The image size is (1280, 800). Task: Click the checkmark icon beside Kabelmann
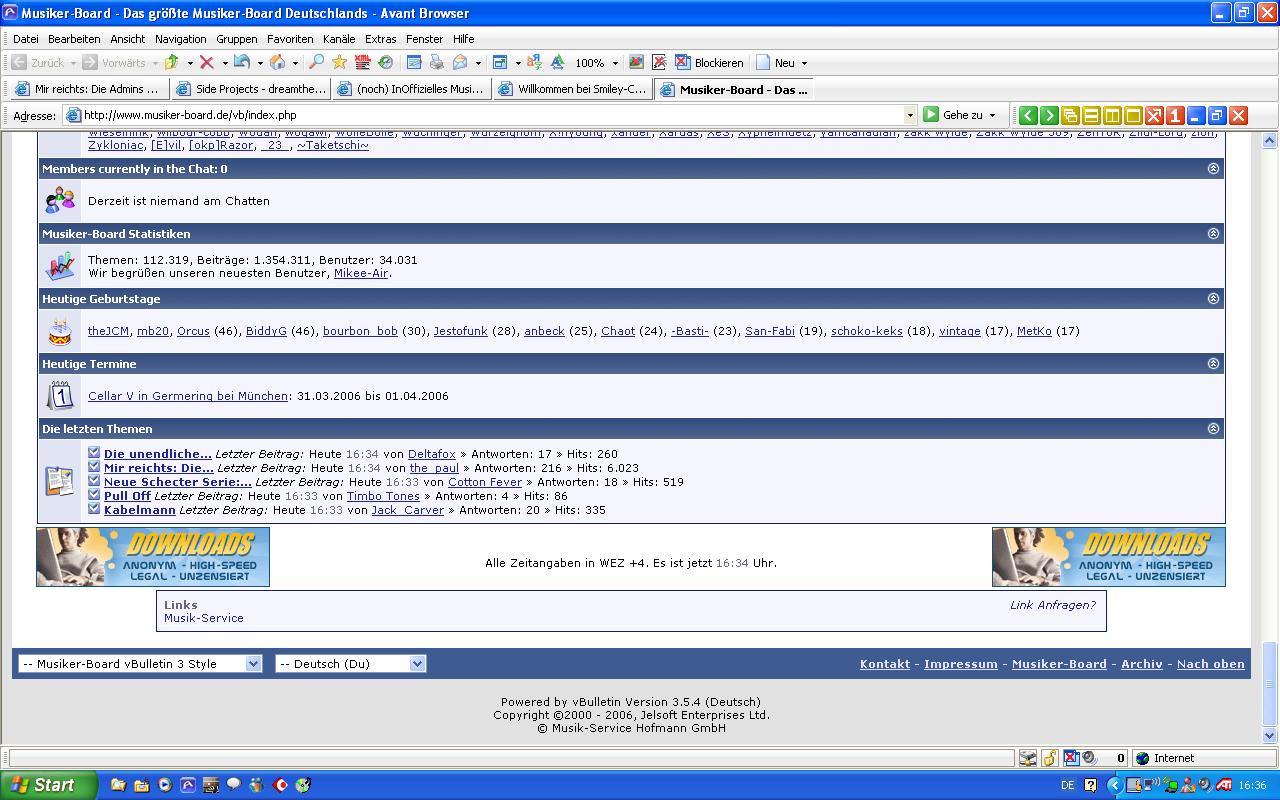point(94,509)
